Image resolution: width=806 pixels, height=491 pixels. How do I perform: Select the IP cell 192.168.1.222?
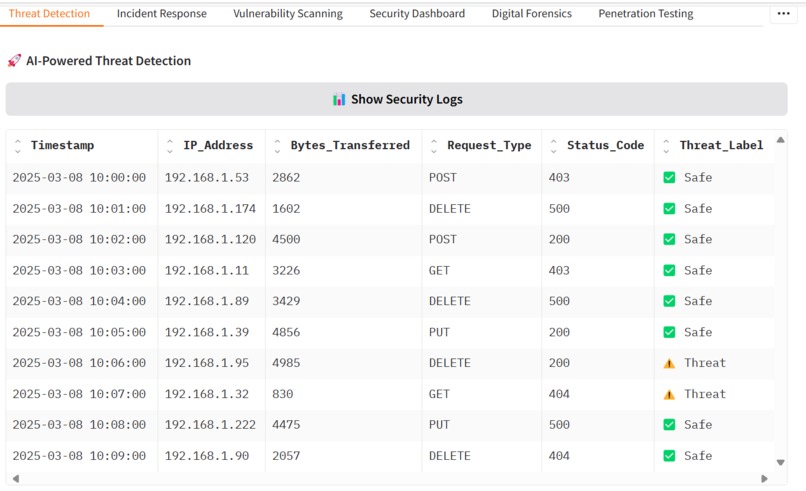[x=210, y=425]
